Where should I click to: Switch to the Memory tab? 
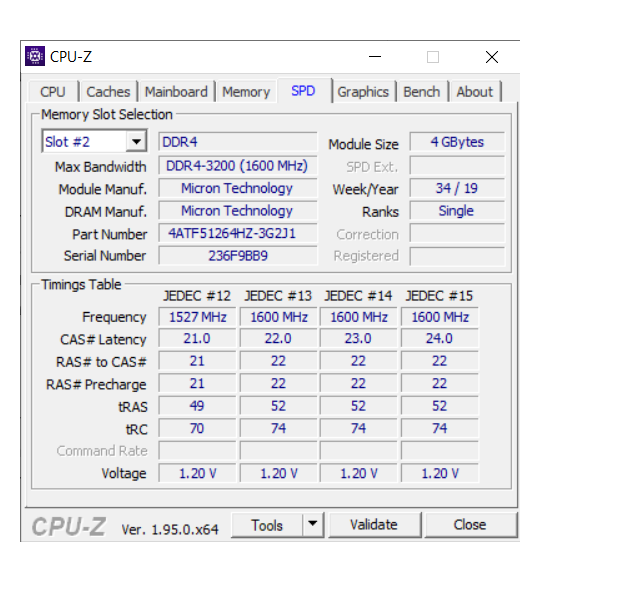coord(246,92)
